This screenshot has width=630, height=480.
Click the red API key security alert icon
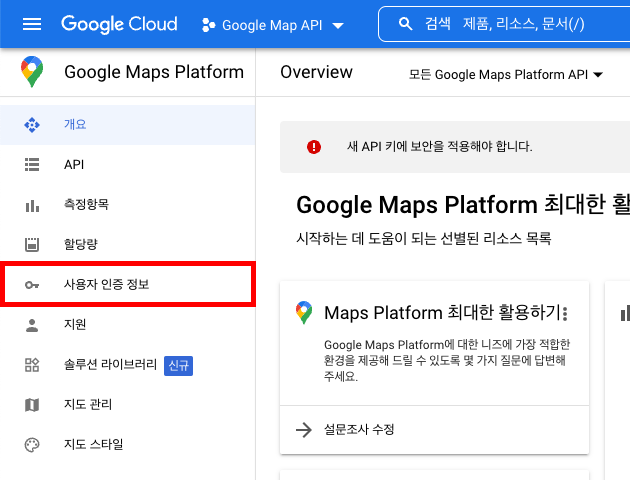coord(314,146)
